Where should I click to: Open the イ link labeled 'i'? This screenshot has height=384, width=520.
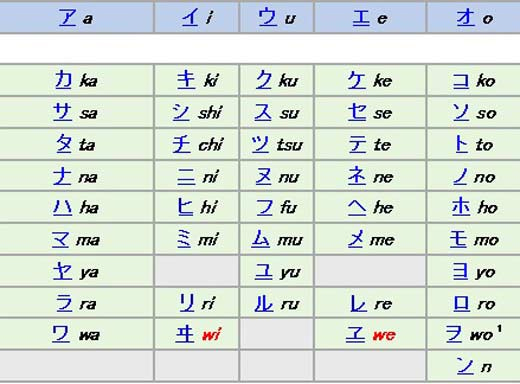click(190, 18)
